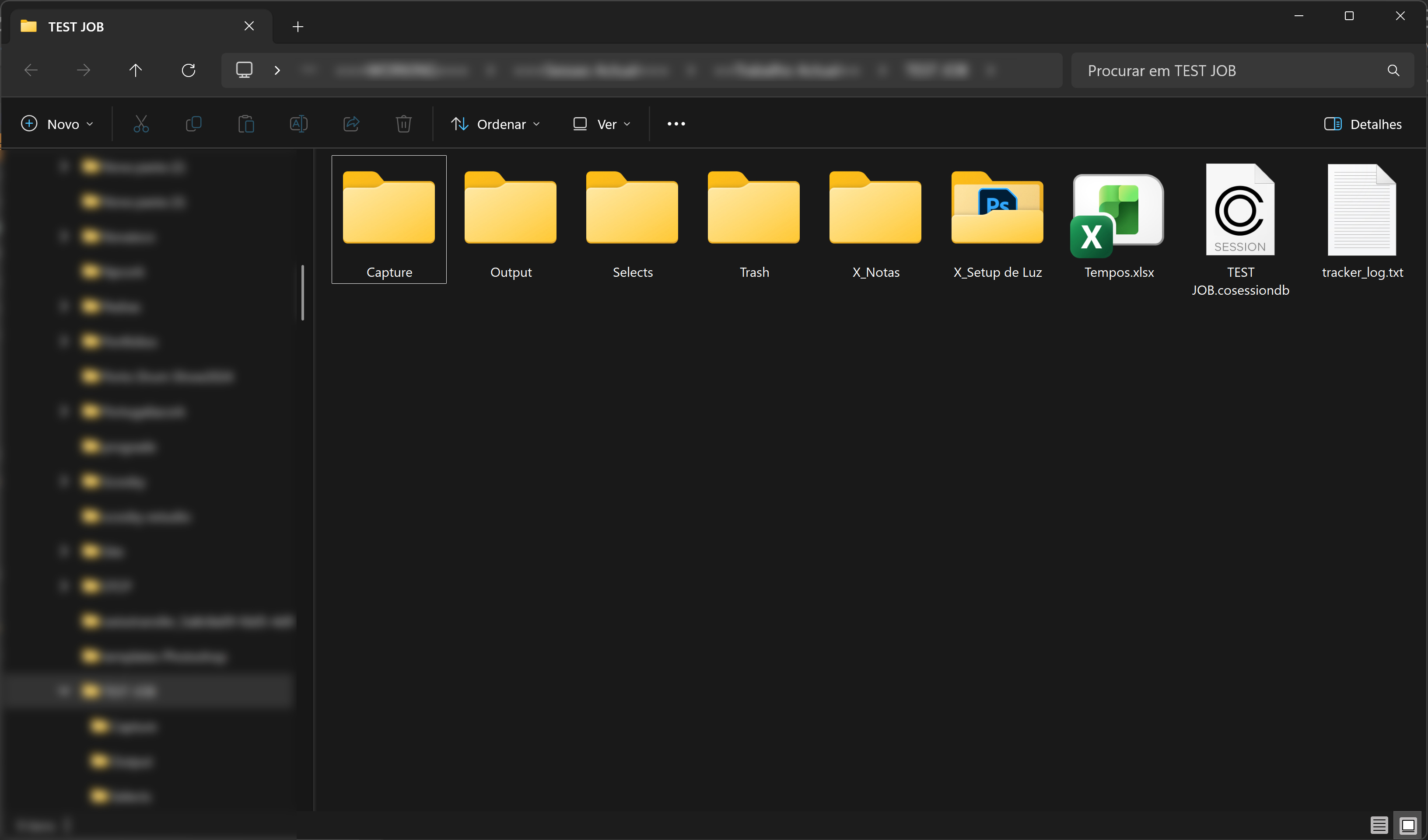Refresh the current folder view
This screenshot has width=1428, height=840.
point(189,70)
